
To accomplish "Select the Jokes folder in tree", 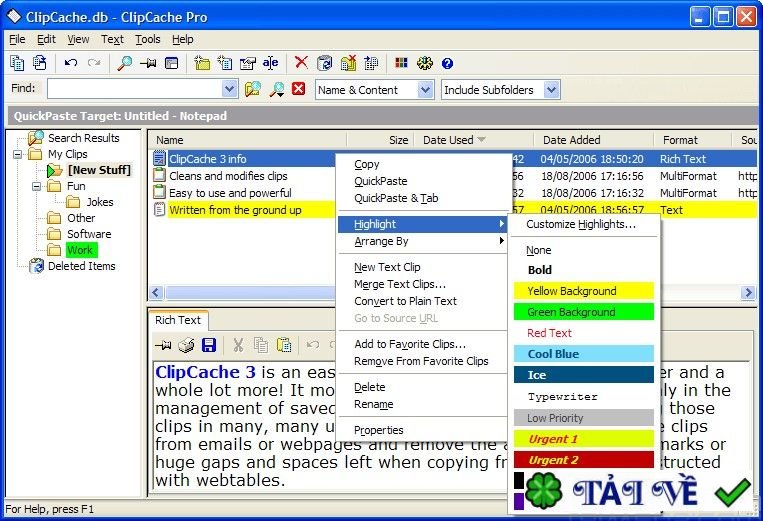I will point(100,202).
